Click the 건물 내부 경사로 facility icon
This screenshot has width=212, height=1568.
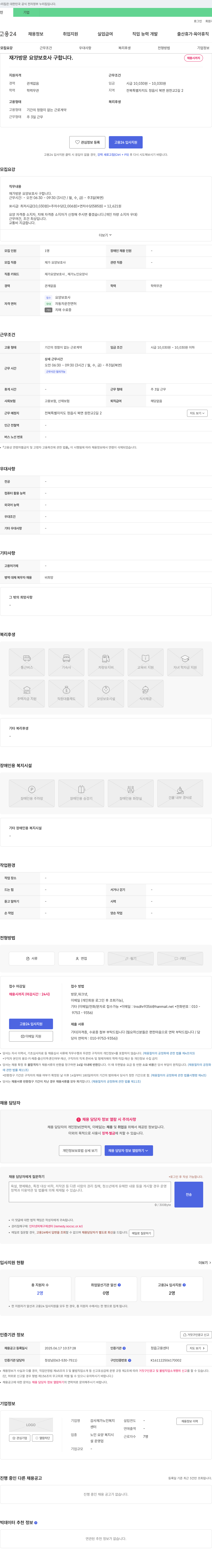[180, 794]
